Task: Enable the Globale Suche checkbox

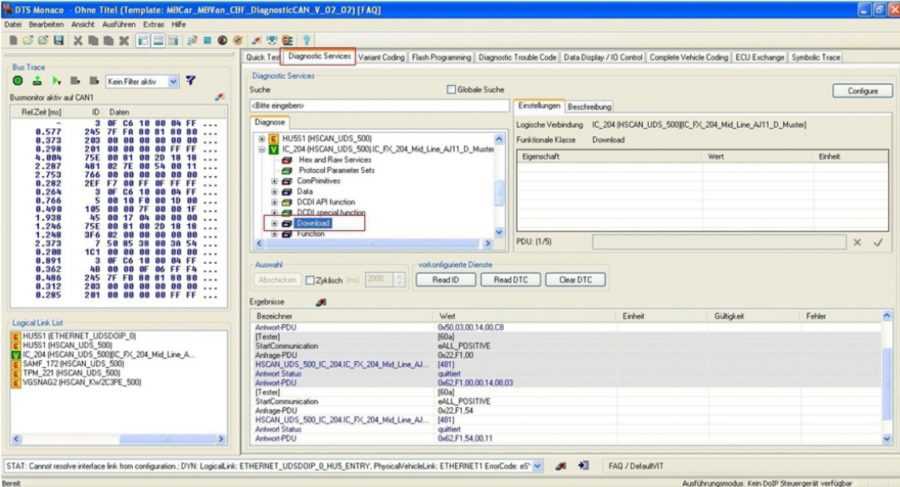Action: click(x=451, y=90)
